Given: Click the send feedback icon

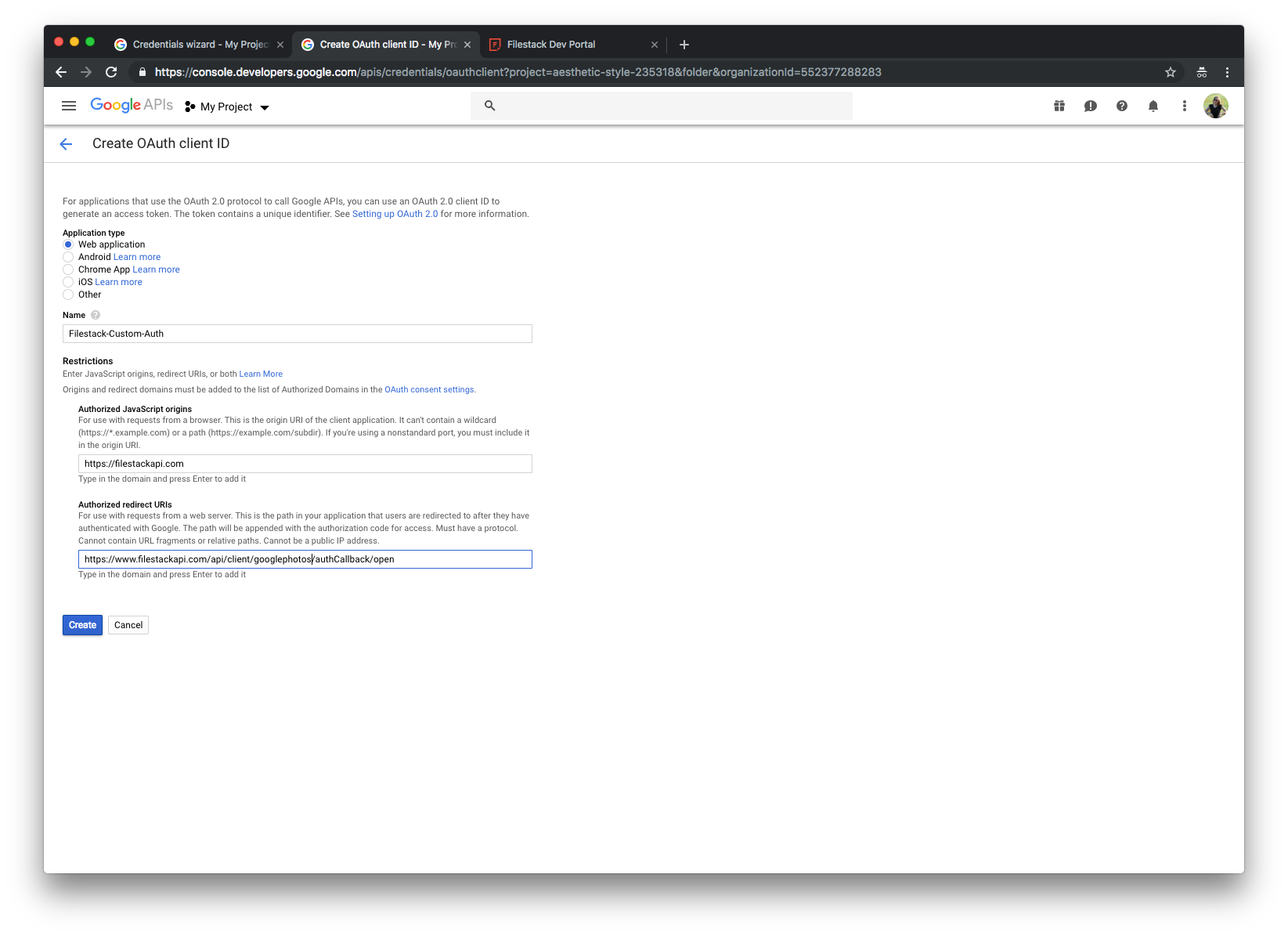Looking at the screenshot, I should pos(1090,106).
